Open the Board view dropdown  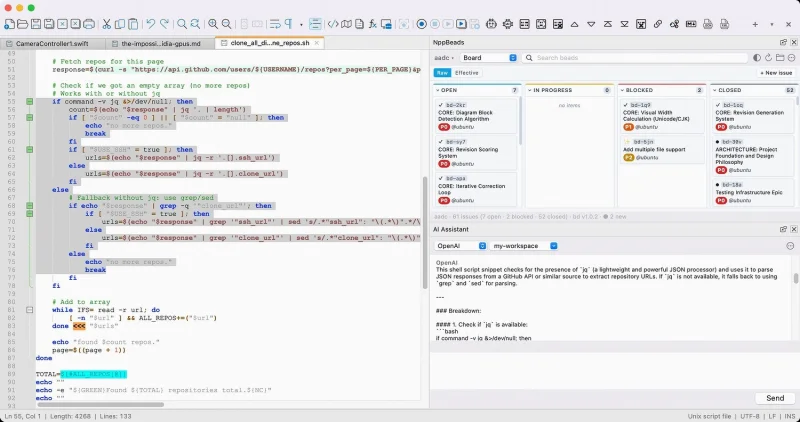tap(488, 58)
